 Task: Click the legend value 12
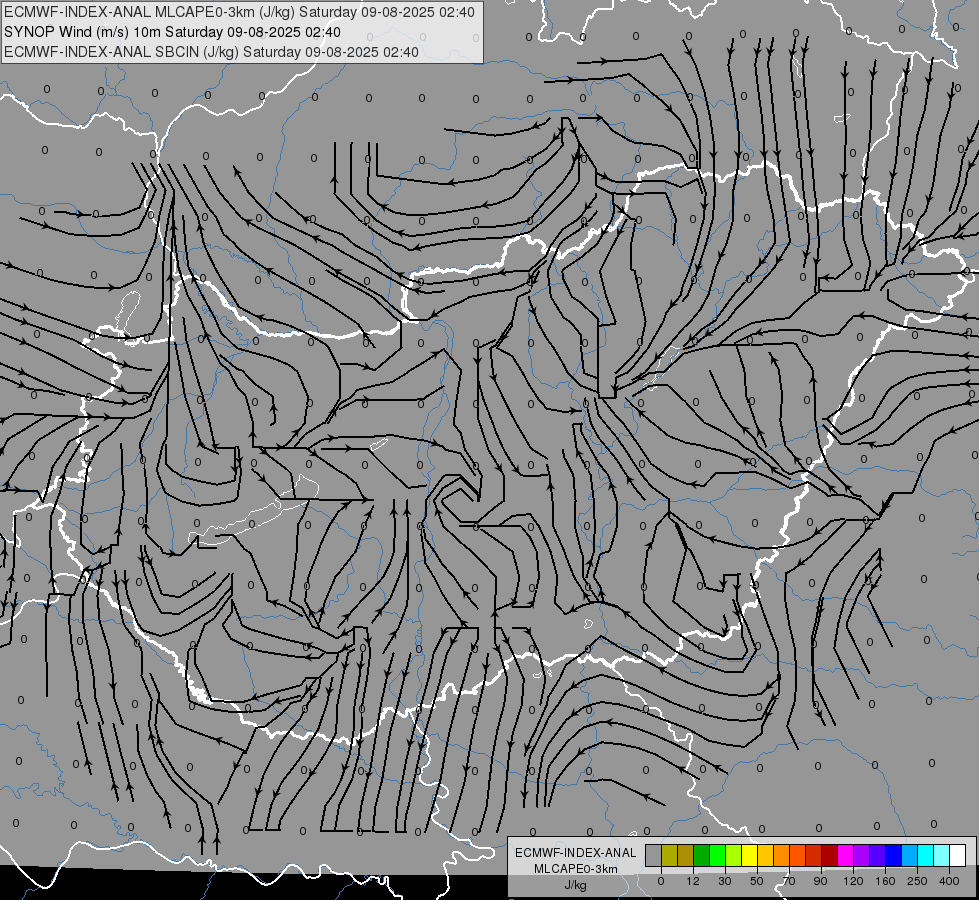pos(693,881)
